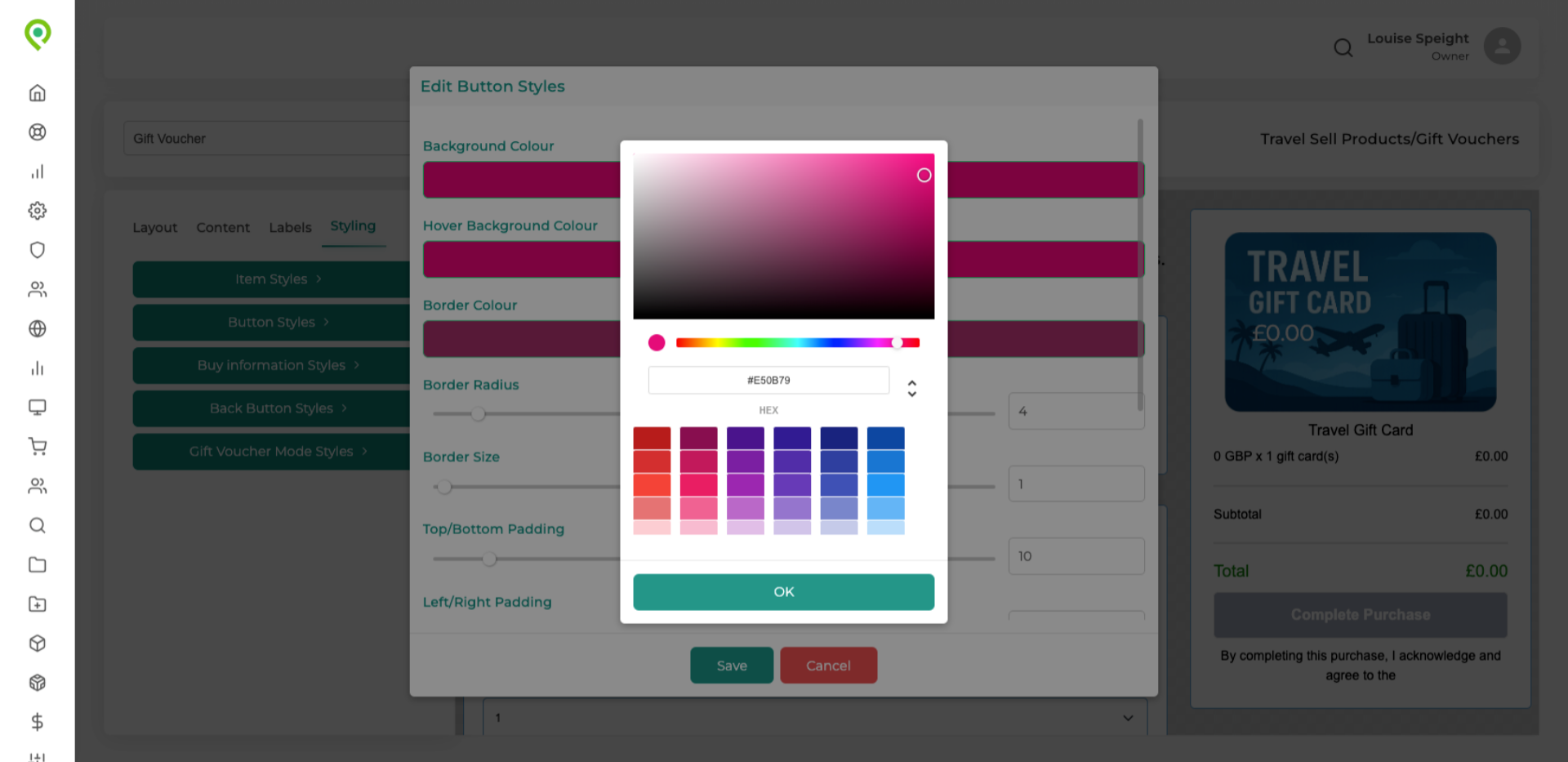Toggle colour format with HEX arrows

coord(911,389)
